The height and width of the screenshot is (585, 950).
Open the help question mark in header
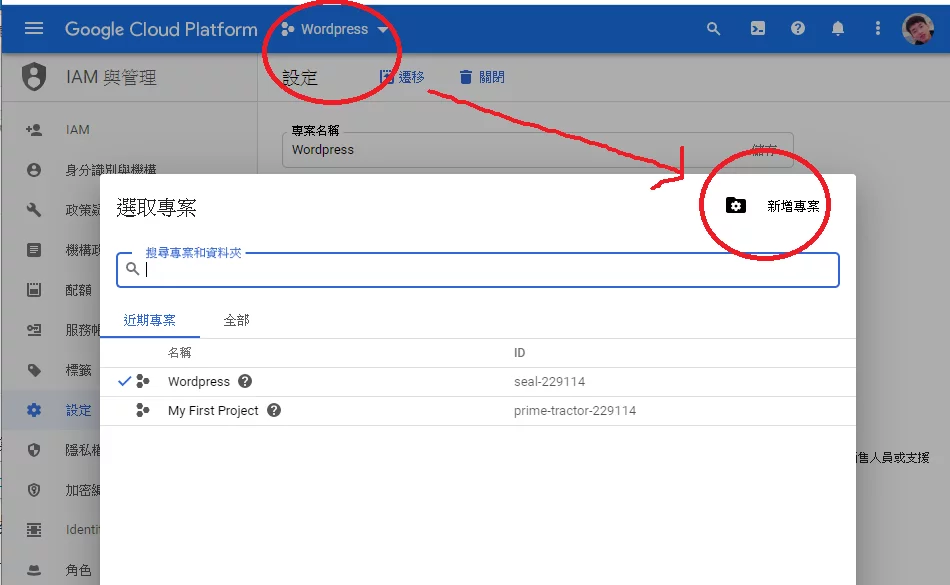pos(798,28)
